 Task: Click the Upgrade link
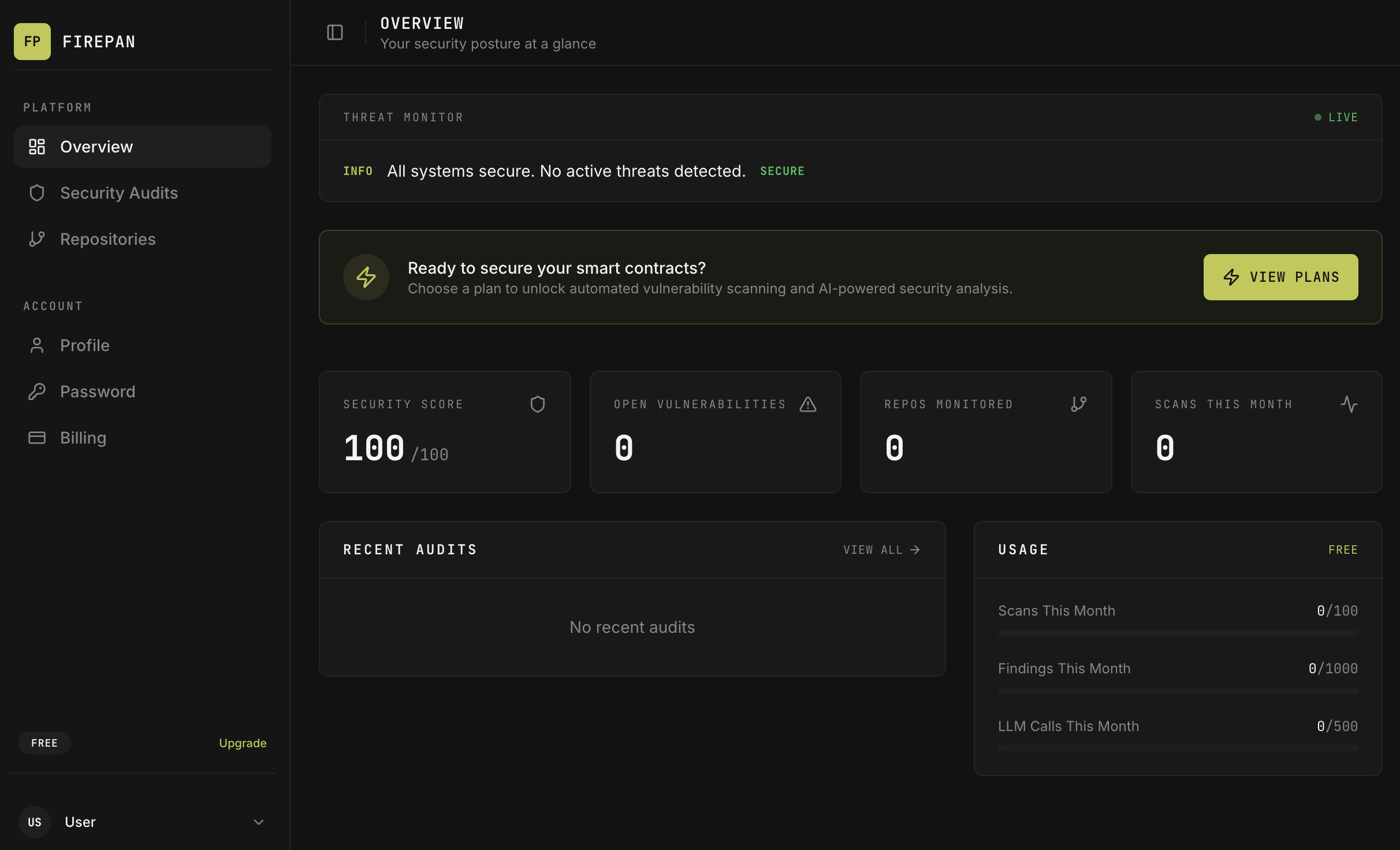click(x=242, y=743)
